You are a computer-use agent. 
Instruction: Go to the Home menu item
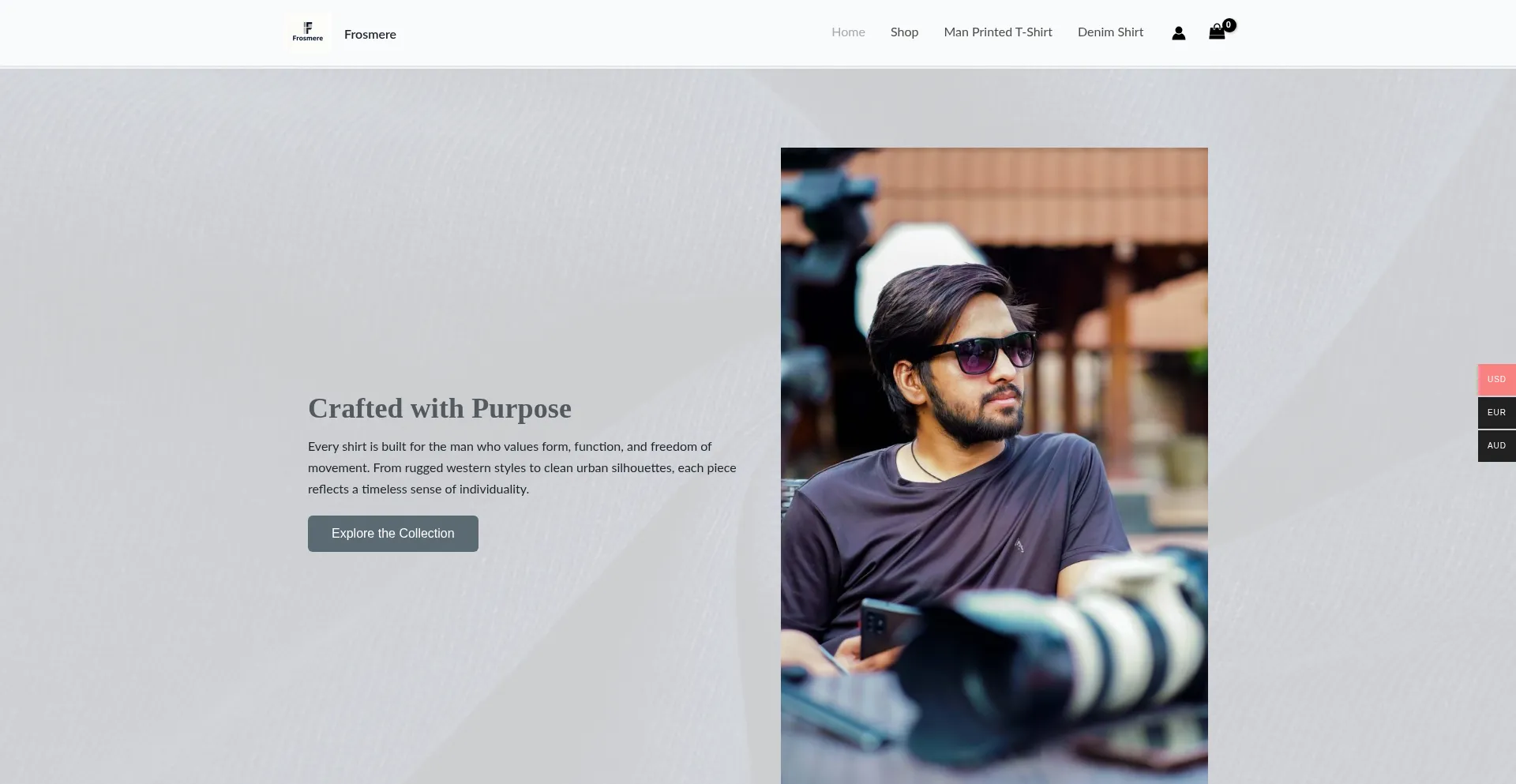click(848, 32)
